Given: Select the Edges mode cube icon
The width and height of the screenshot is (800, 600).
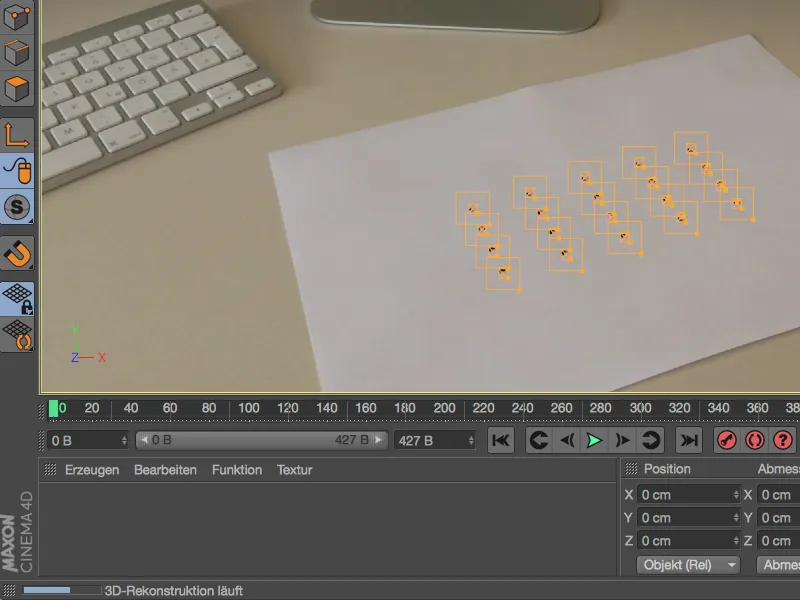Looking at the screenshot, I should (x=17, y=53).
